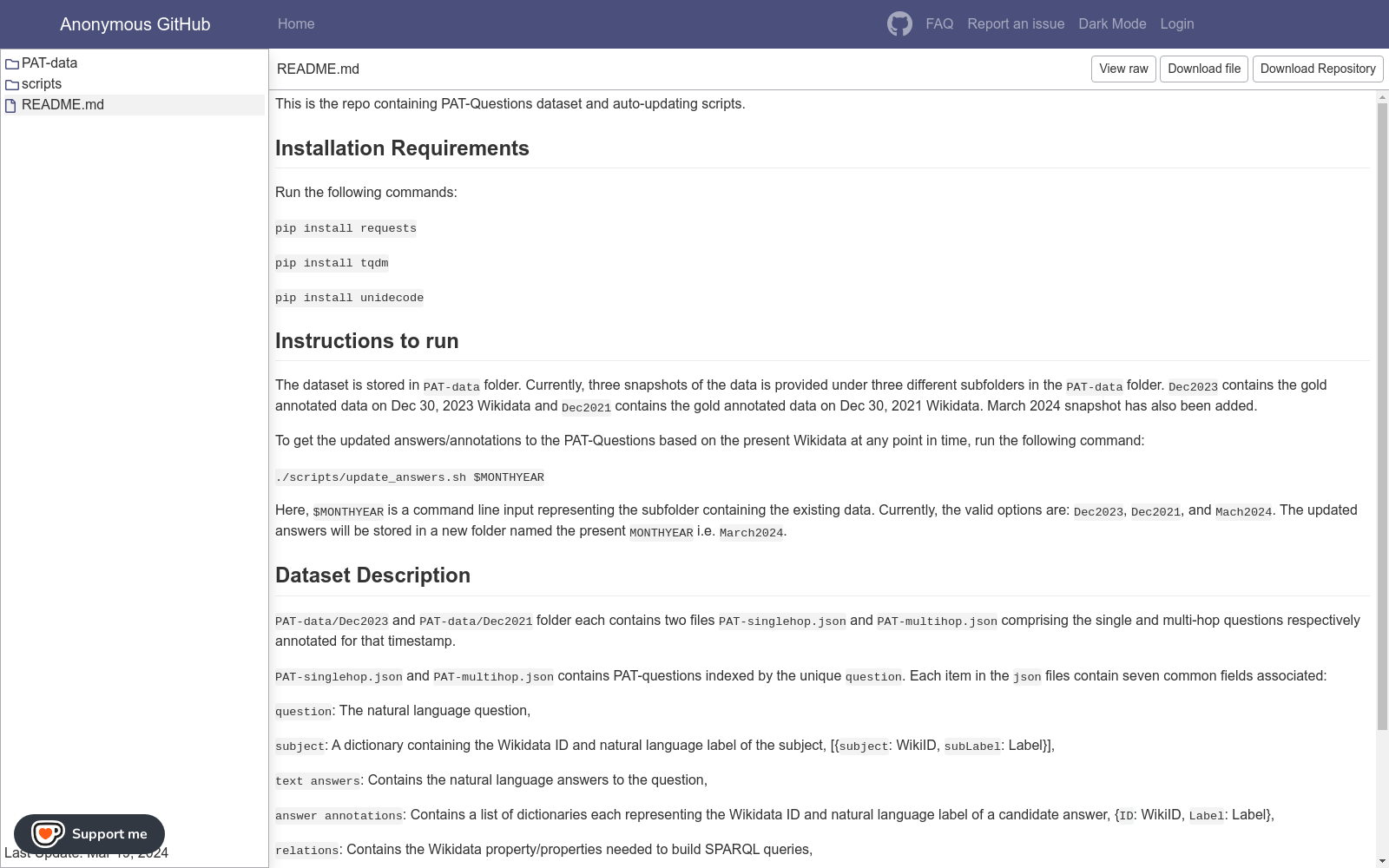Click the Dataset Description heading
This screenshot has height=868, width=1389.
(x=372, y=575)
